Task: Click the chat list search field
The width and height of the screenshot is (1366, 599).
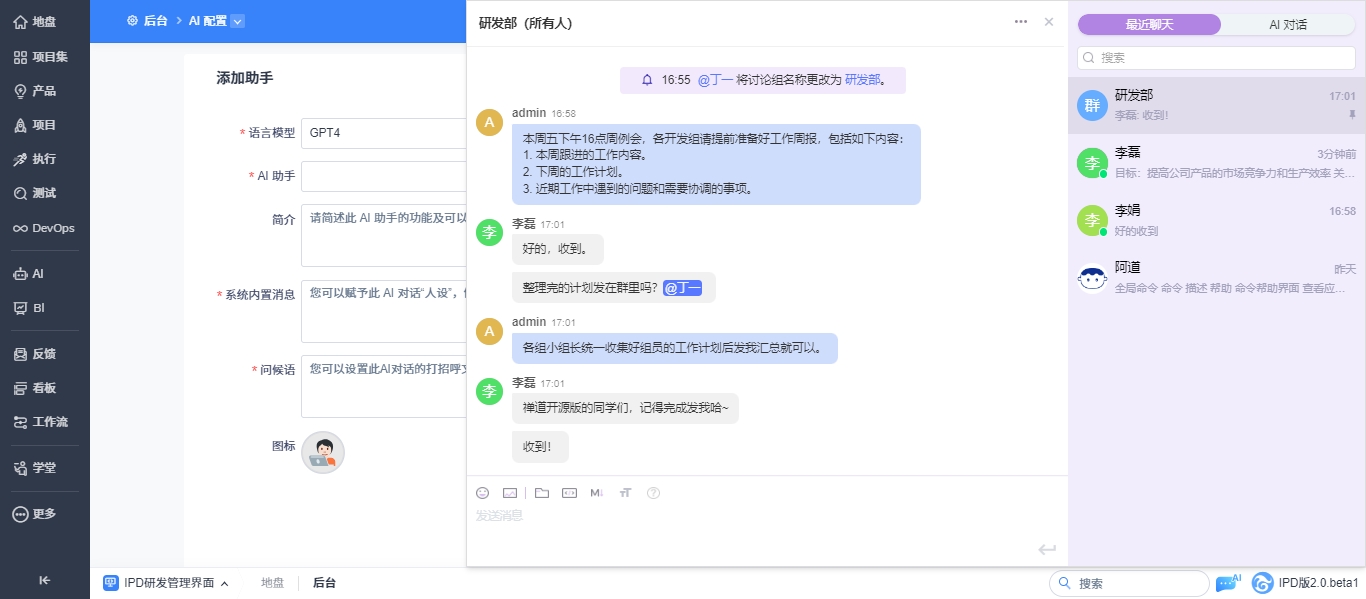Action: click(x=1216, y=58)
